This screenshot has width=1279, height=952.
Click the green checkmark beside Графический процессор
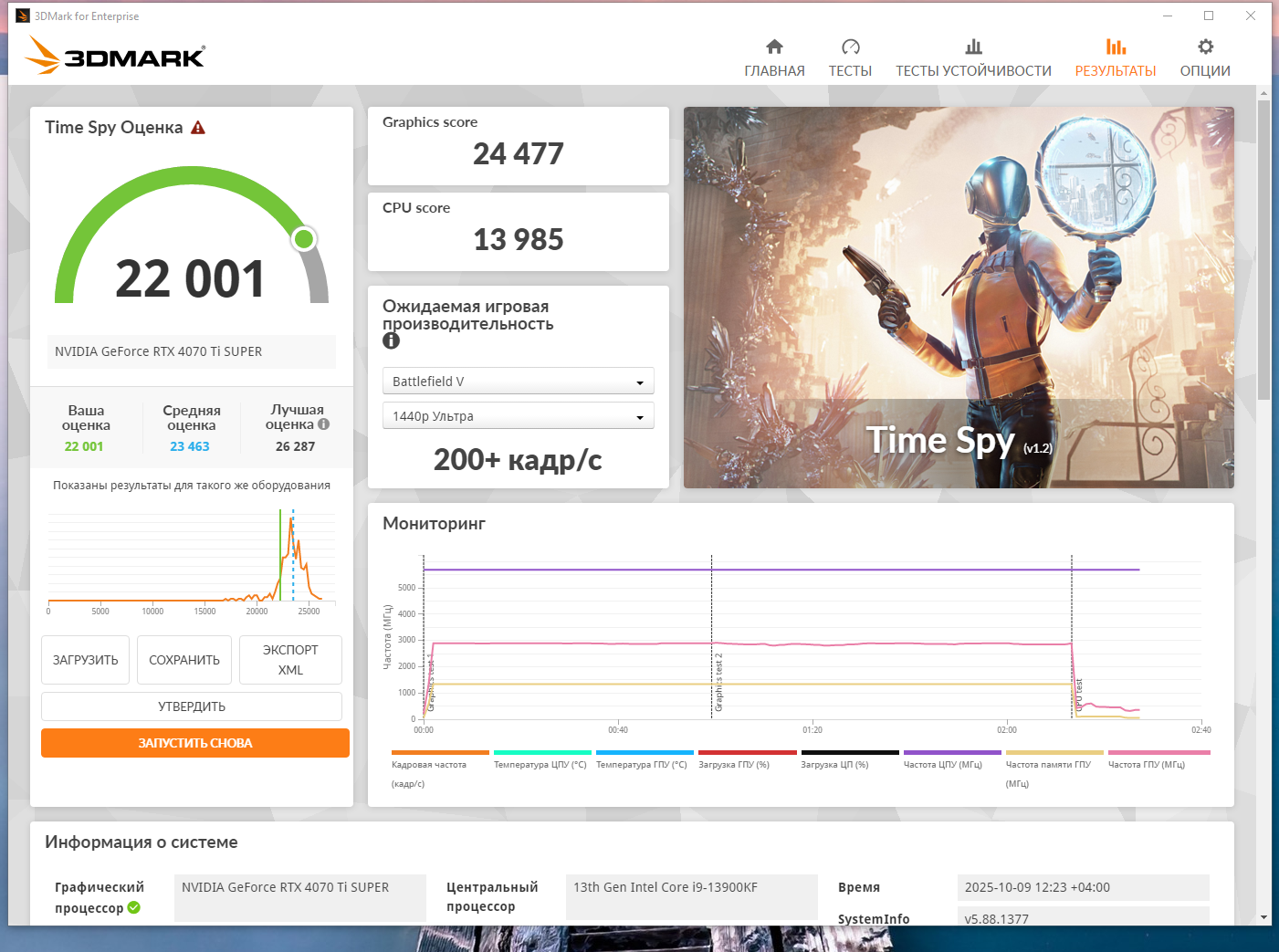click(x=134, y=907)
